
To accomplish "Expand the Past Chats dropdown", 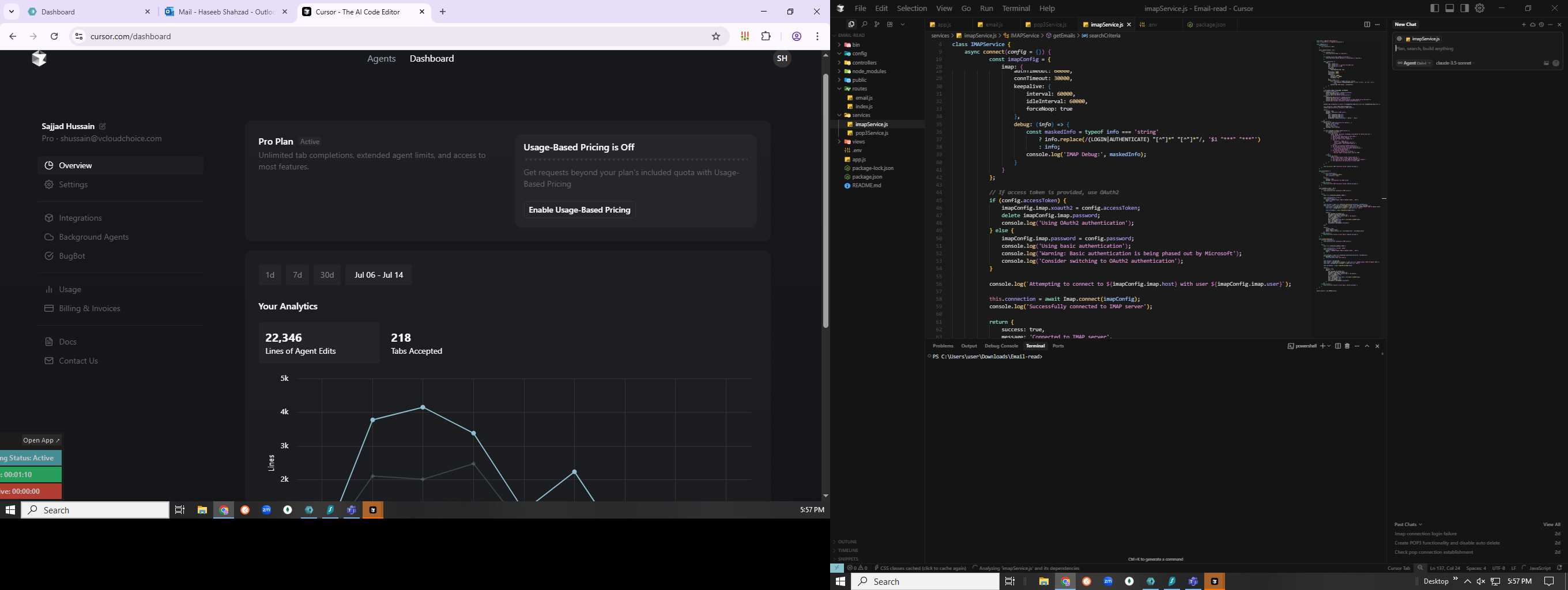I will 1408,524.
